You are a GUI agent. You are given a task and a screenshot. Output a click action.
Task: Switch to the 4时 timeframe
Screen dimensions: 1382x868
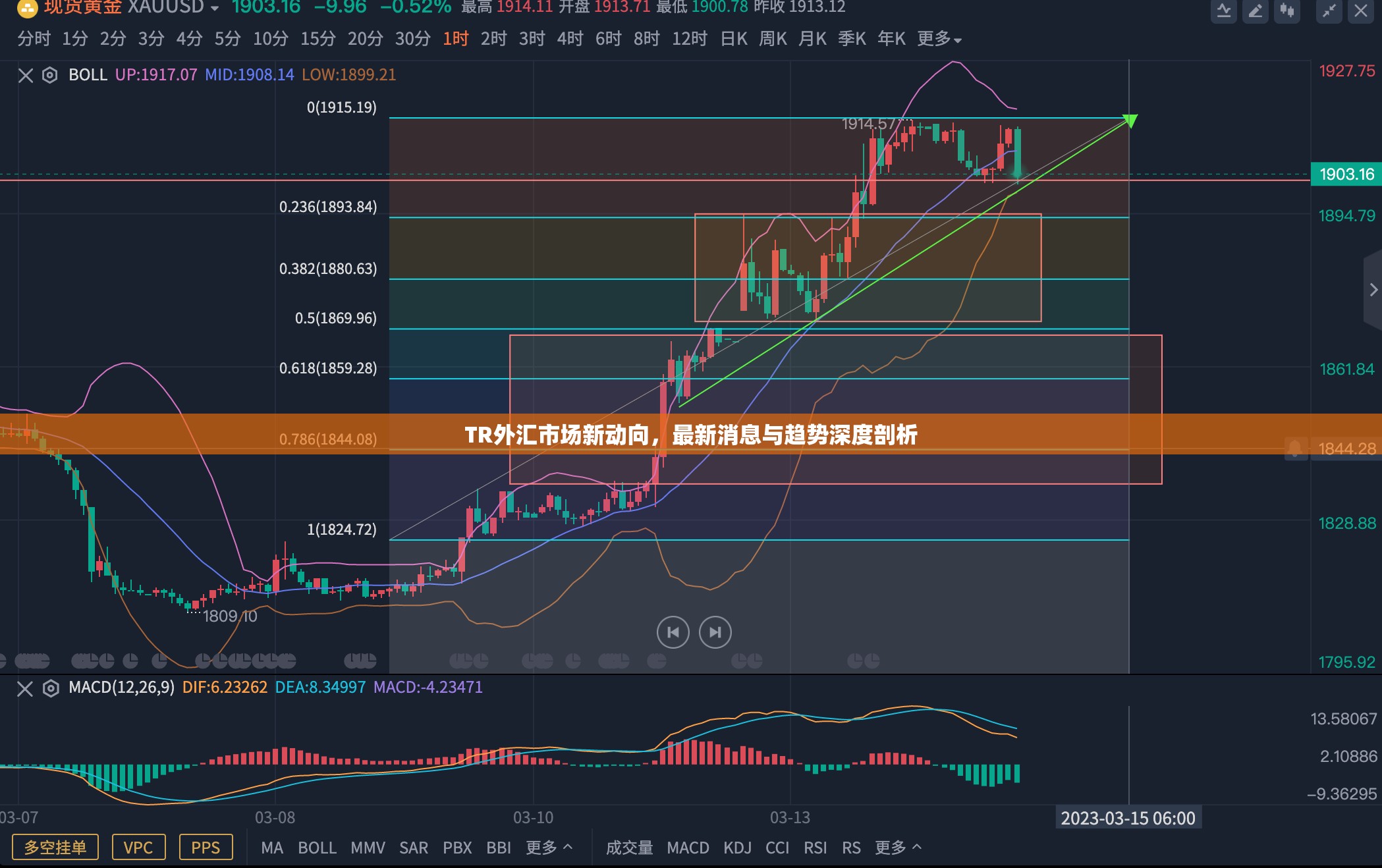tap(570, 39)
